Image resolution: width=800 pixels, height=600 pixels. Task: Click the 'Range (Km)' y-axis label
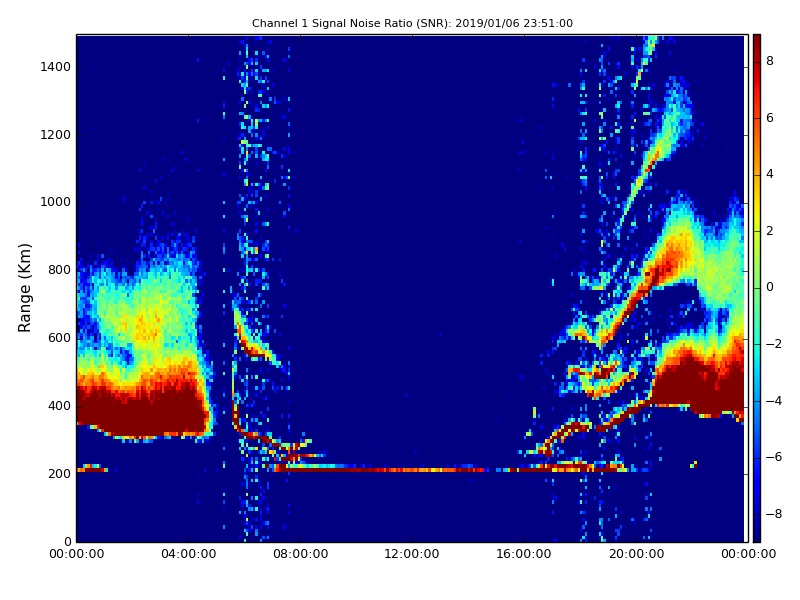[24, 288]
